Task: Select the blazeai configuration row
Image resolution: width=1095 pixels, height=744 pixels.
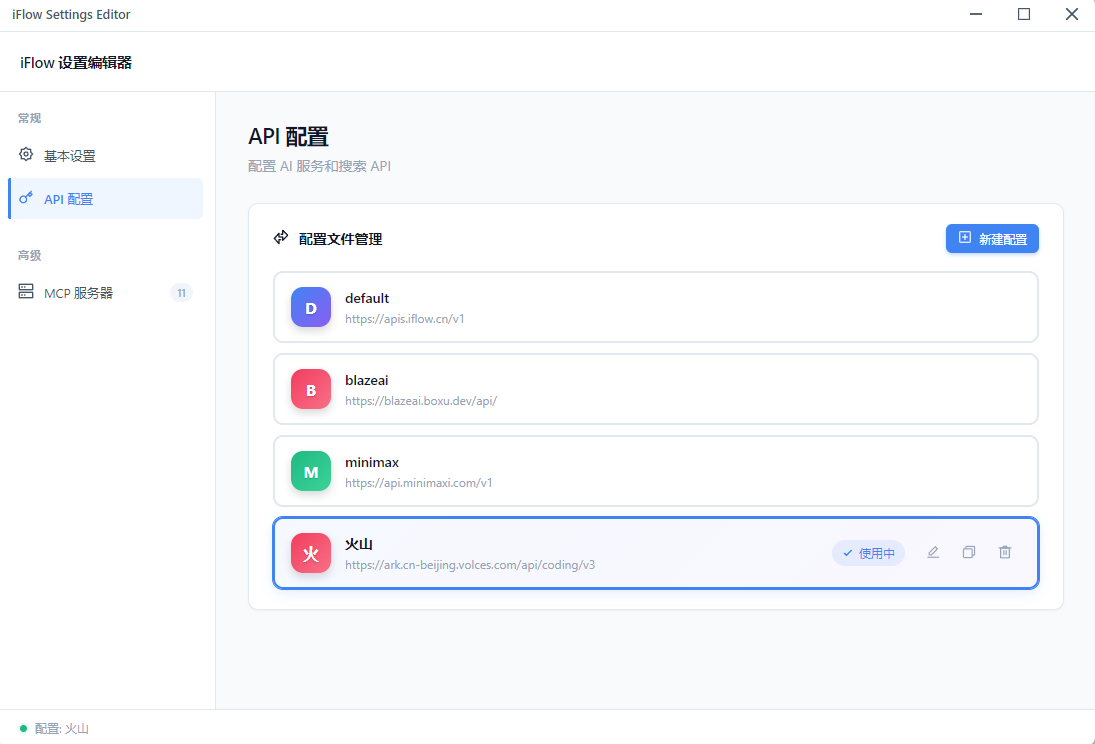Action: pos(655,389)
